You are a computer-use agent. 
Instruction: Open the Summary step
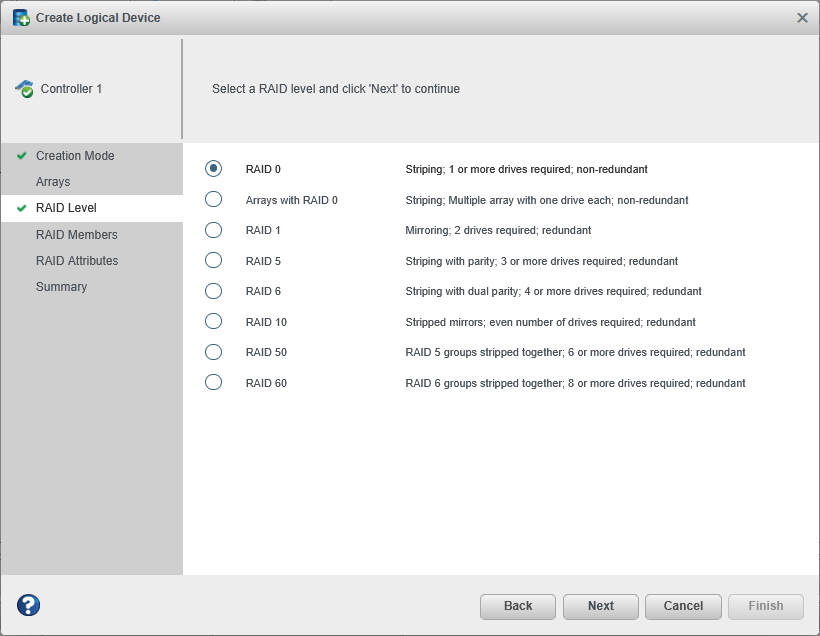[x=61, y=287]
